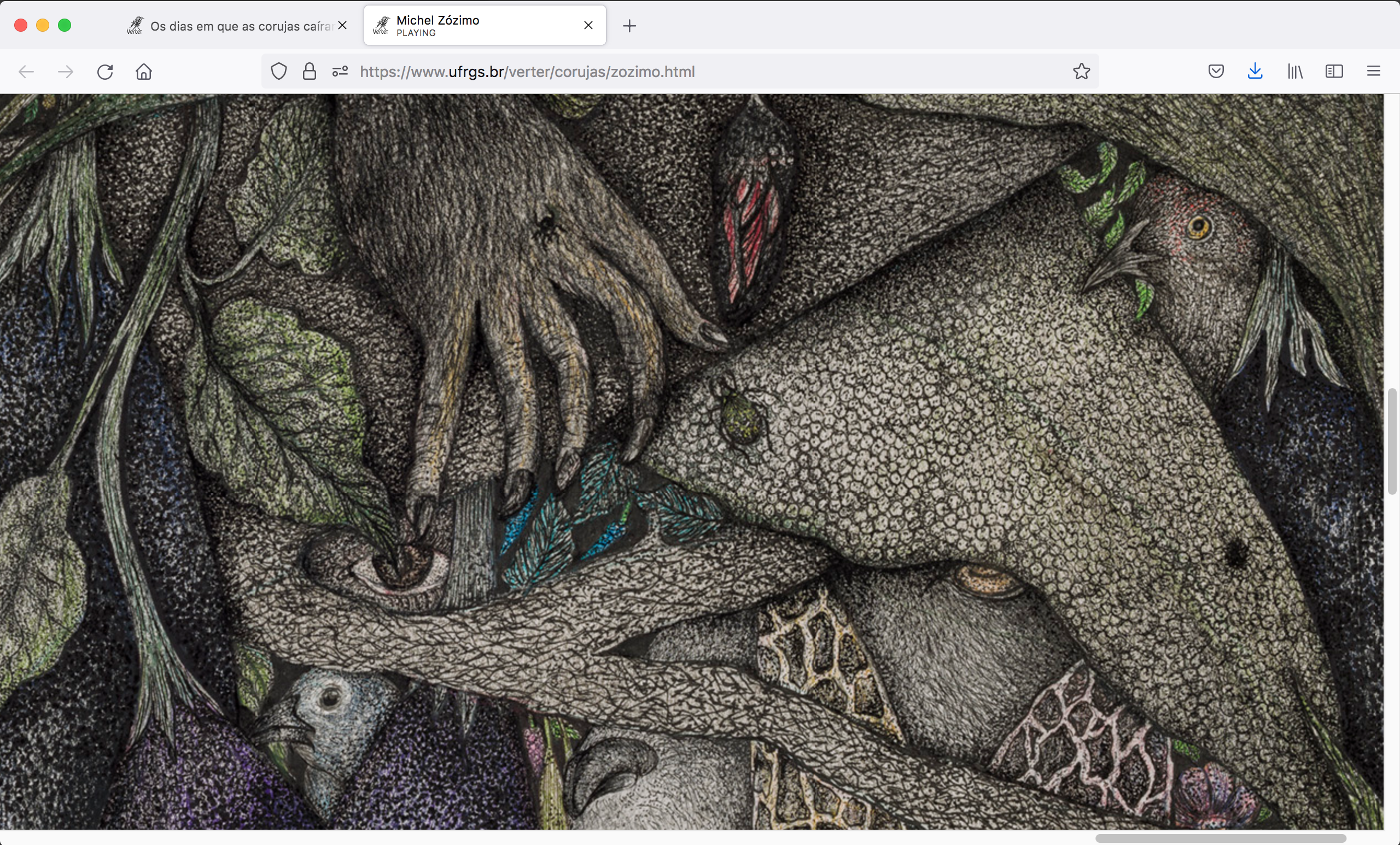Viewport: 1400px width, 845px height.
Task: Toggle the browser sidebar
Action: pyautogui.click(x=1334, y=72)
